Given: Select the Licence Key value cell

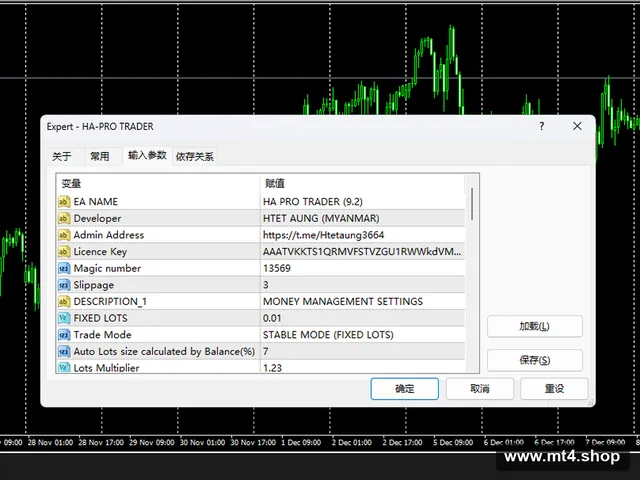Looking at the screenshot, I should [x=363, y=252].
